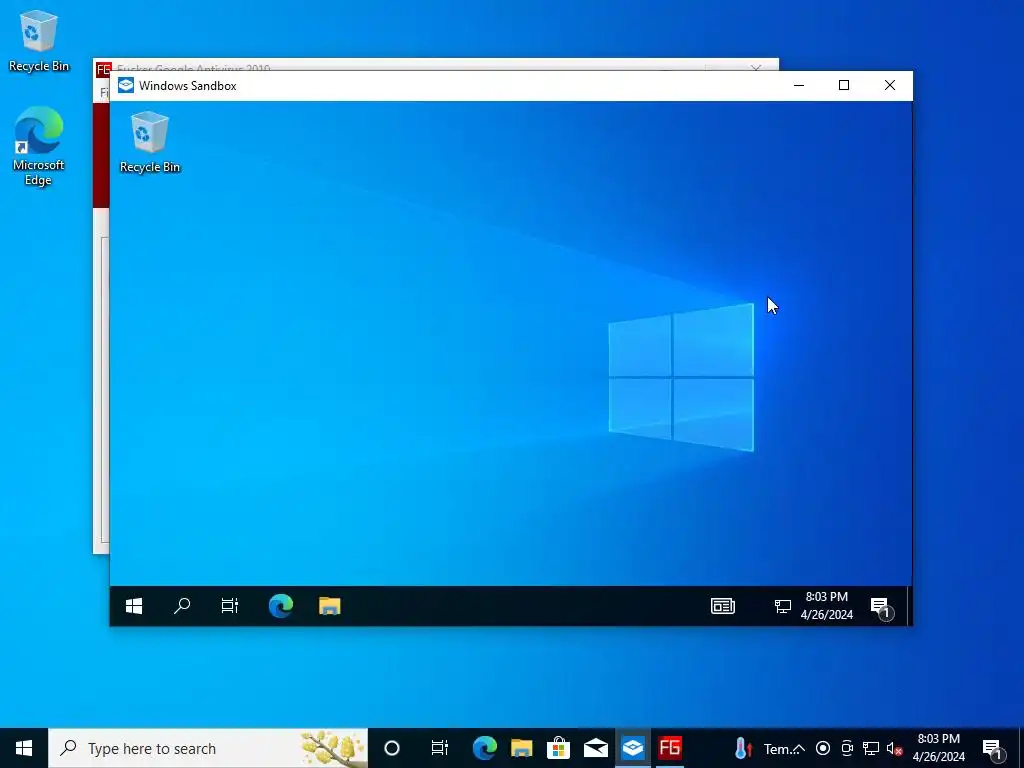1024x768 pixels.
Task: Maximize the Windows Sandbox window
Action: pos(844,86)
